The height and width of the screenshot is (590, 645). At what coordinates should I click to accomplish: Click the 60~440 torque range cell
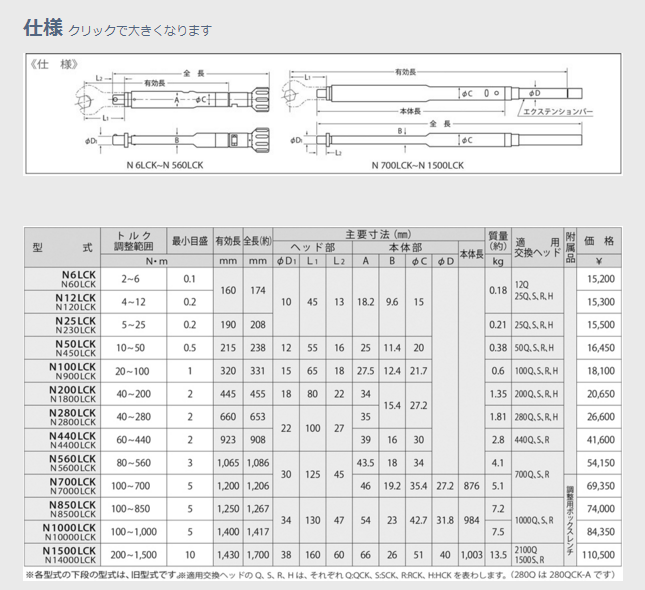point(134,441)
